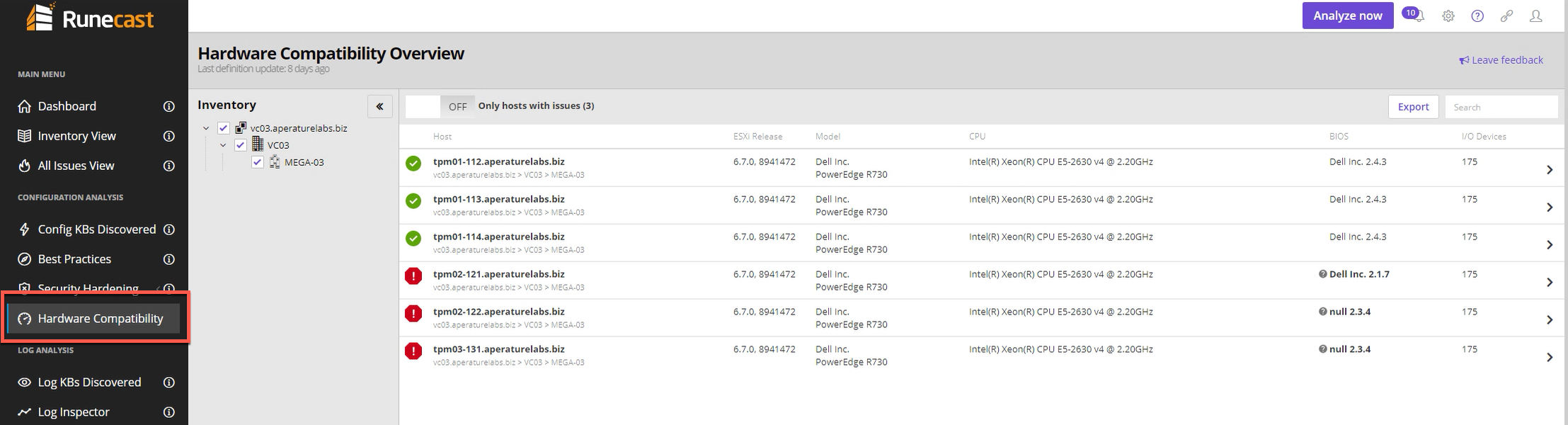Open Inventory View menu item
This screenshot has height=425, width=1568.
[x=76, y=136]
